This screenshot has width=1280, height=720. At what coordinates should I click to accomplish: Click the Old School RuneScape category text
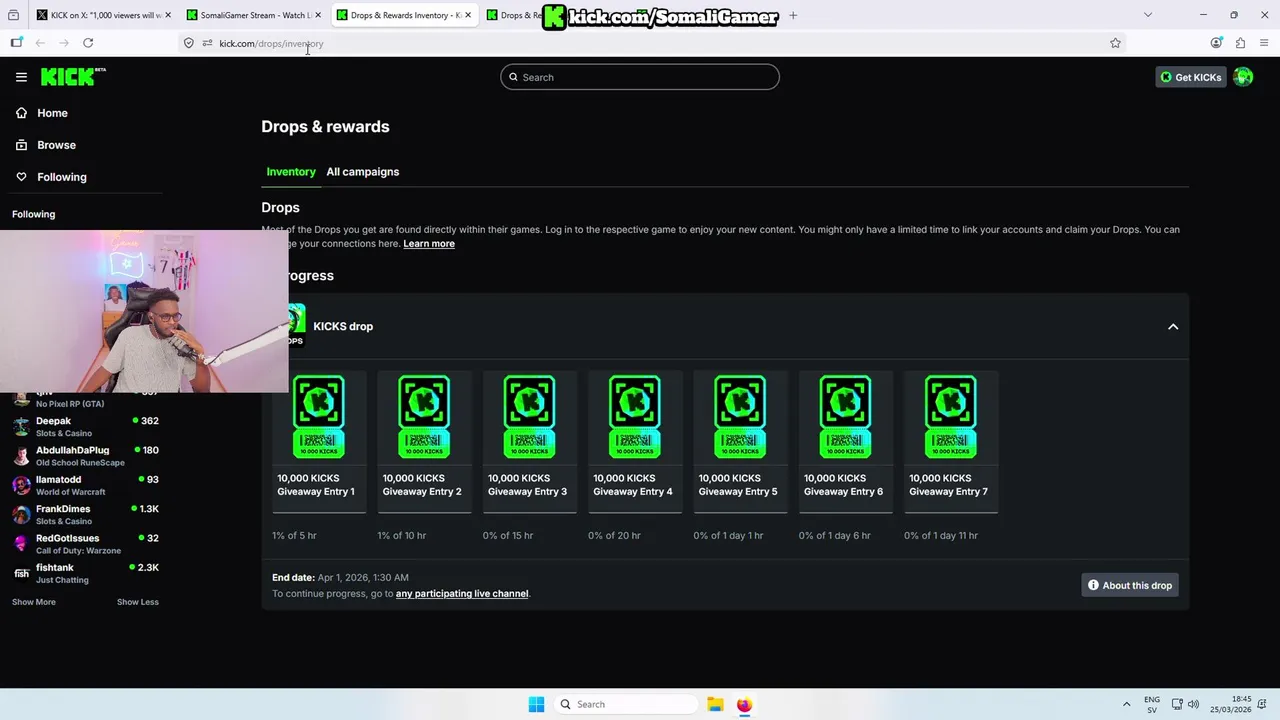pyautogui.click(x=80, y=463)
